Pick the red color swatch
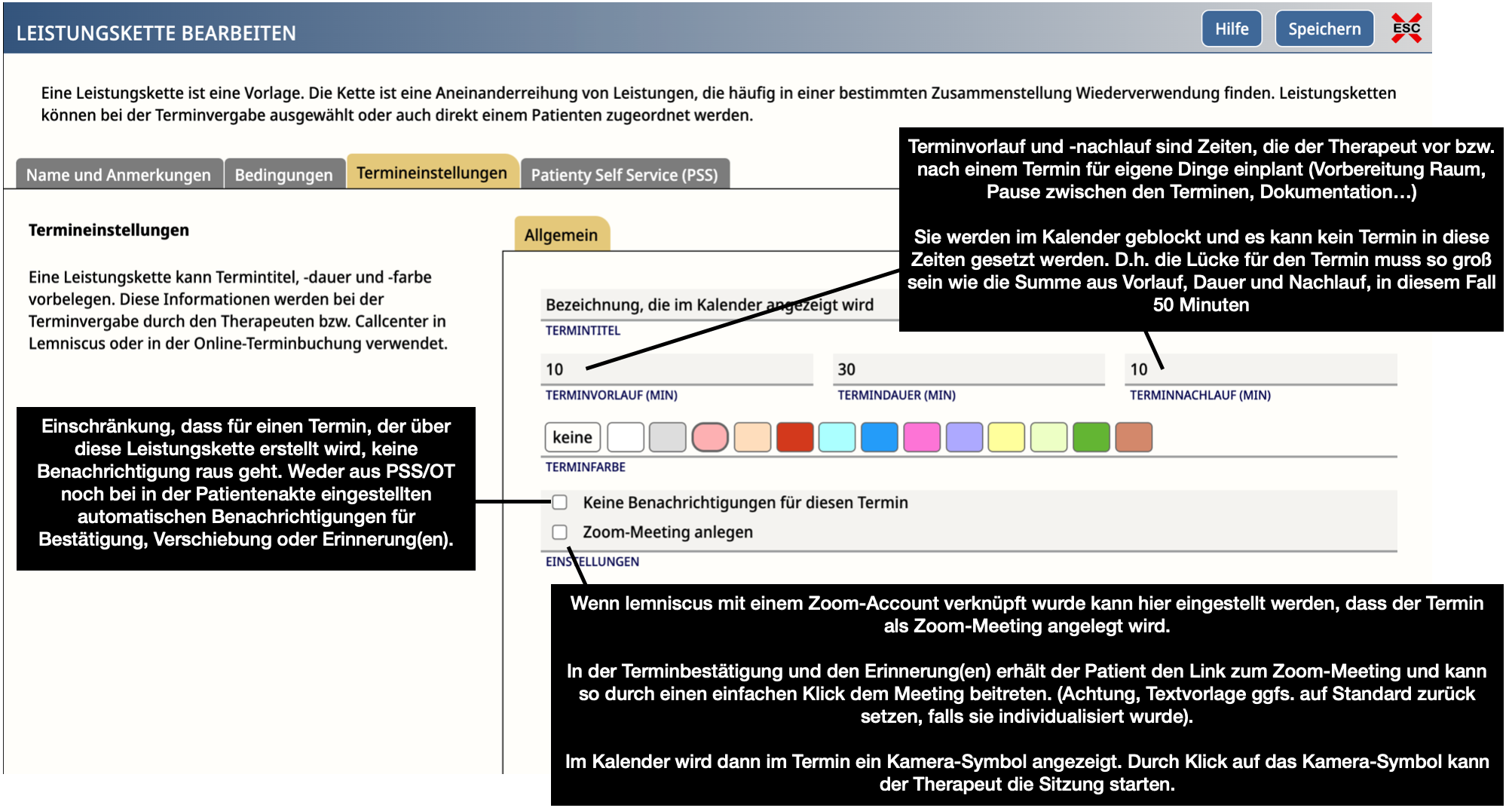The image size is (1512, 811). (x=794, y=437)
